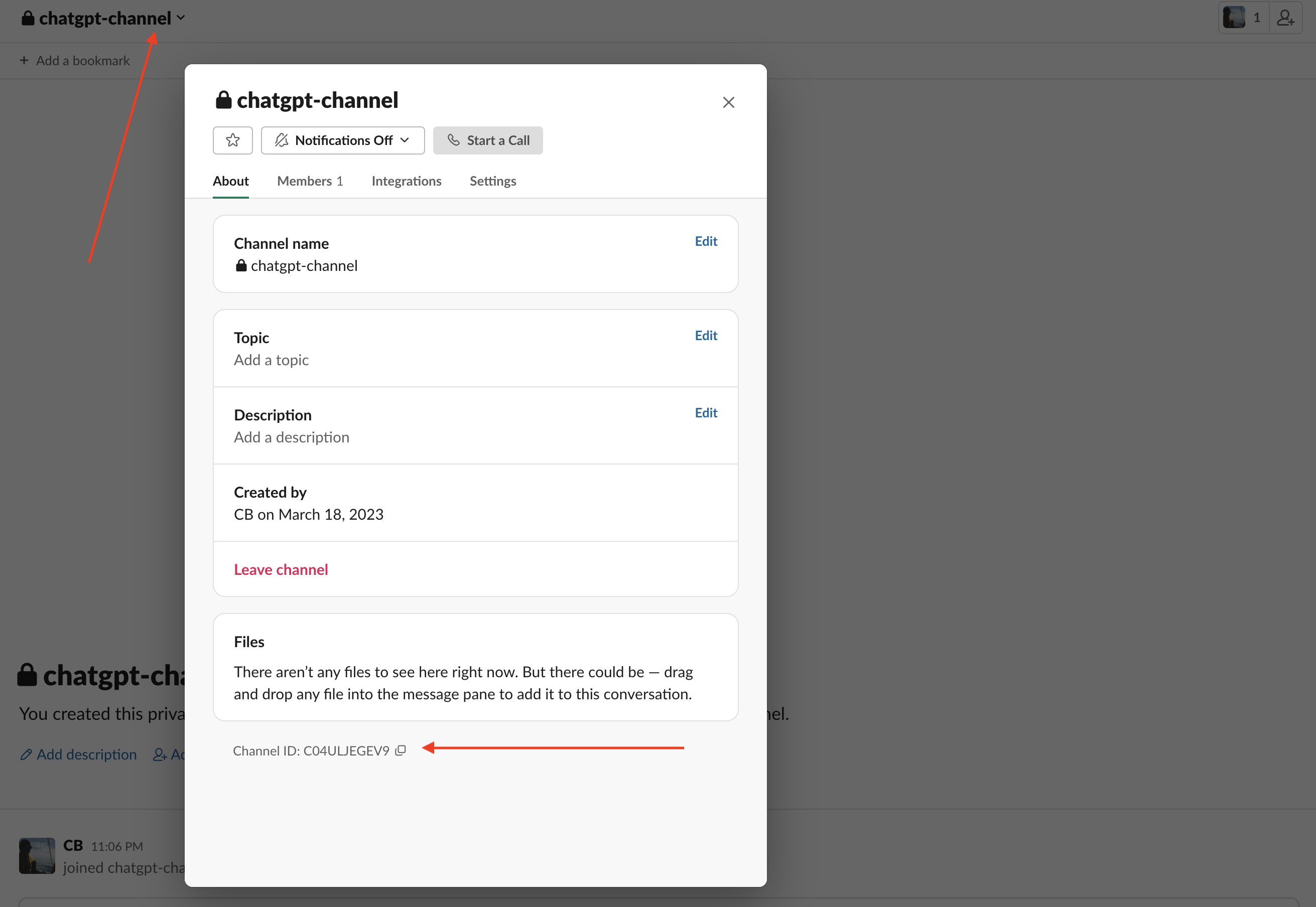Click the Leave channel link
The height and width of the screenshot is (907, 1316).
coord(281,569)
